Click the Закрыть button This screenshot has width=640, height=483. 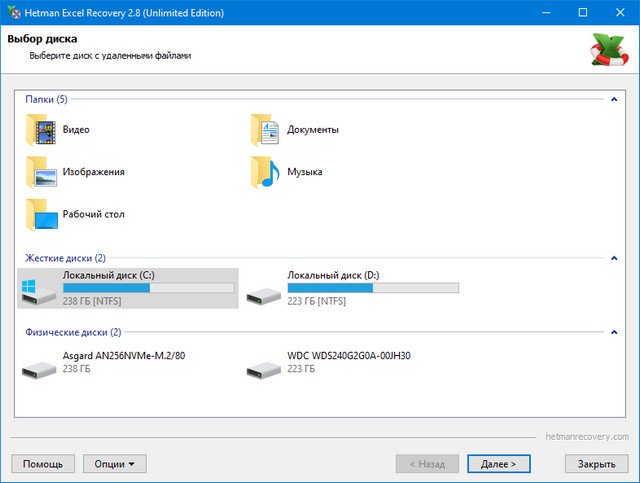(x=597, y=464)
